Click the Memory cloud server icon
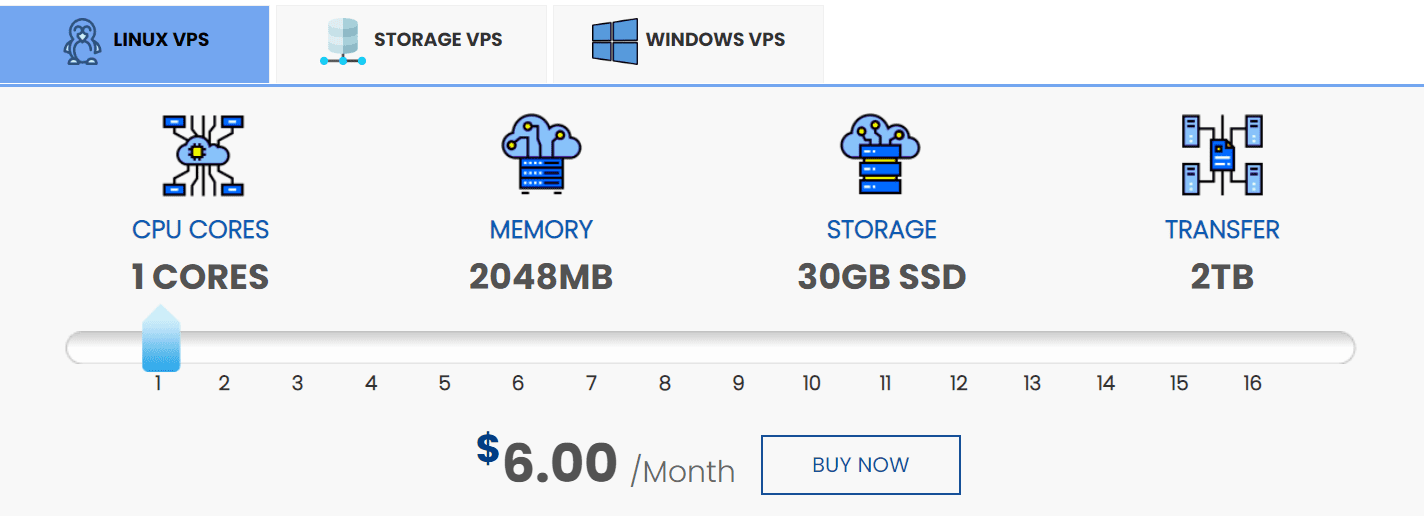This screenshot has height=516, width=1424. coord(541,154)
